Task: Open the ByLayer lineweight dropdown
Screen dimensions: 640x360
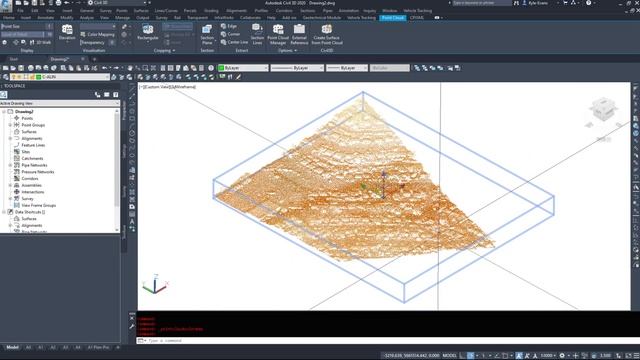Action: [x=347, y=68]
